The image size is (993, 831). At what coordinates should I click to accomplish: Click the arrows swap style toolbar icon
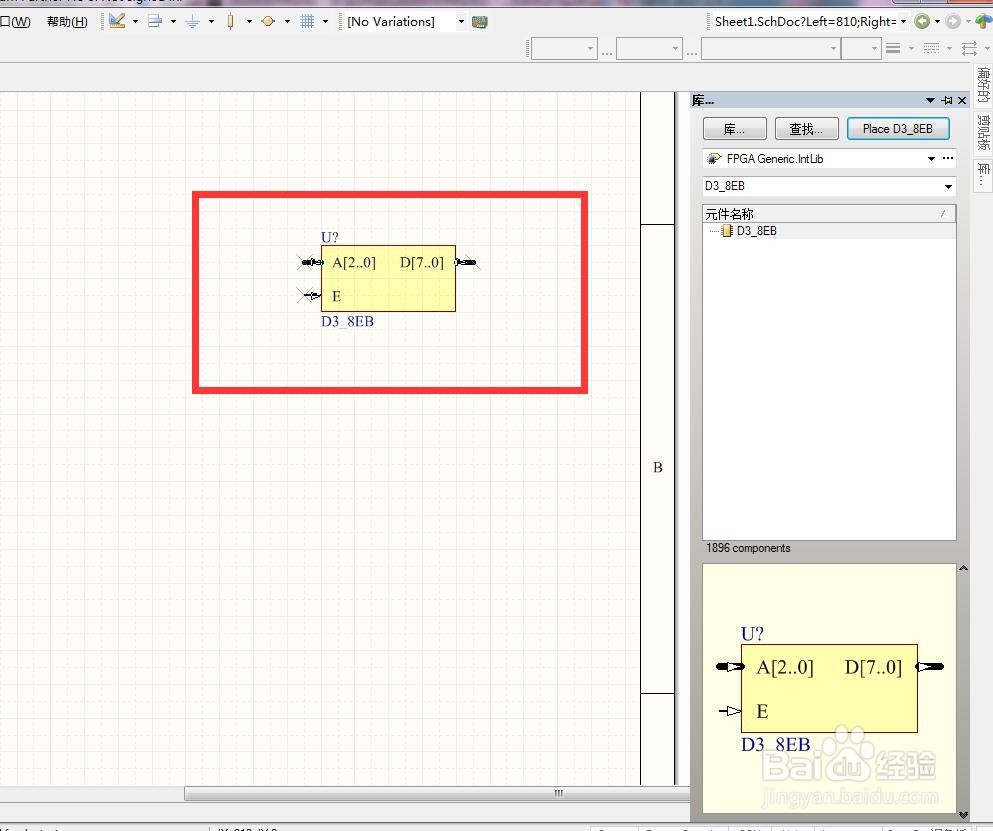click(969, 48)
